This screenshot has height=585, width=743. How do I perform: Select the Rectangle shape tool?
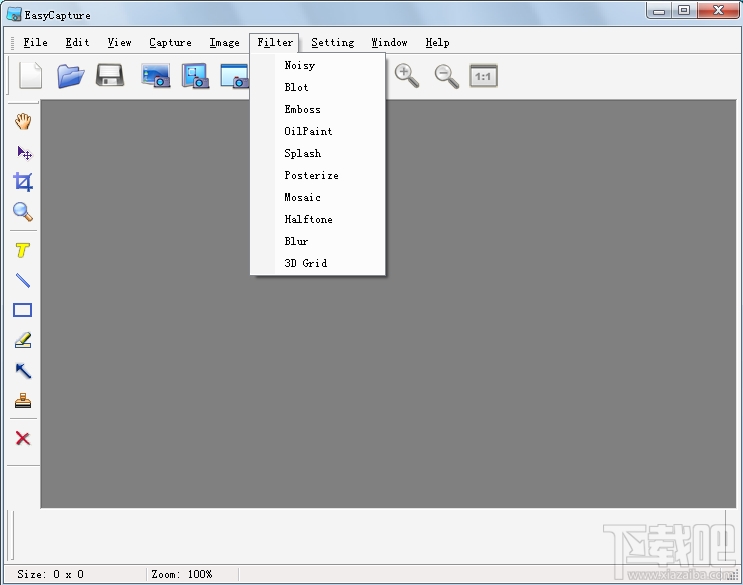click(22, 310)
